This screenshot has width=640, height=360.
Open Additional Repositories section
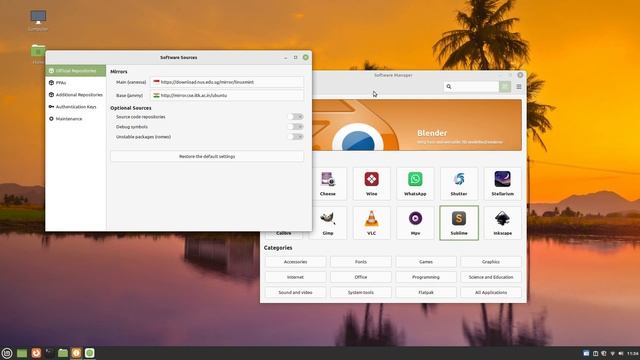pos(76,95)
